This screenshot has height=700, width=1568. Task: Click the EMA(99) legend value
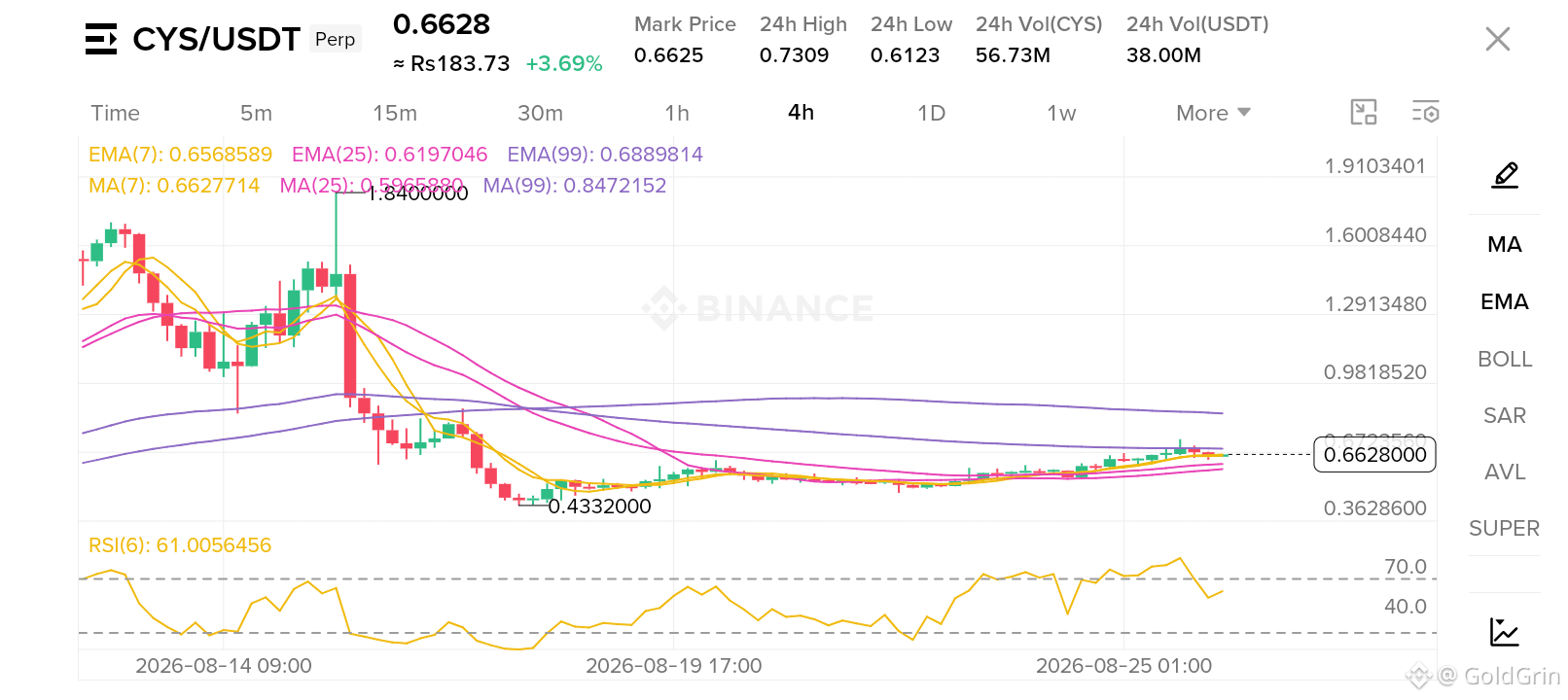605,155
